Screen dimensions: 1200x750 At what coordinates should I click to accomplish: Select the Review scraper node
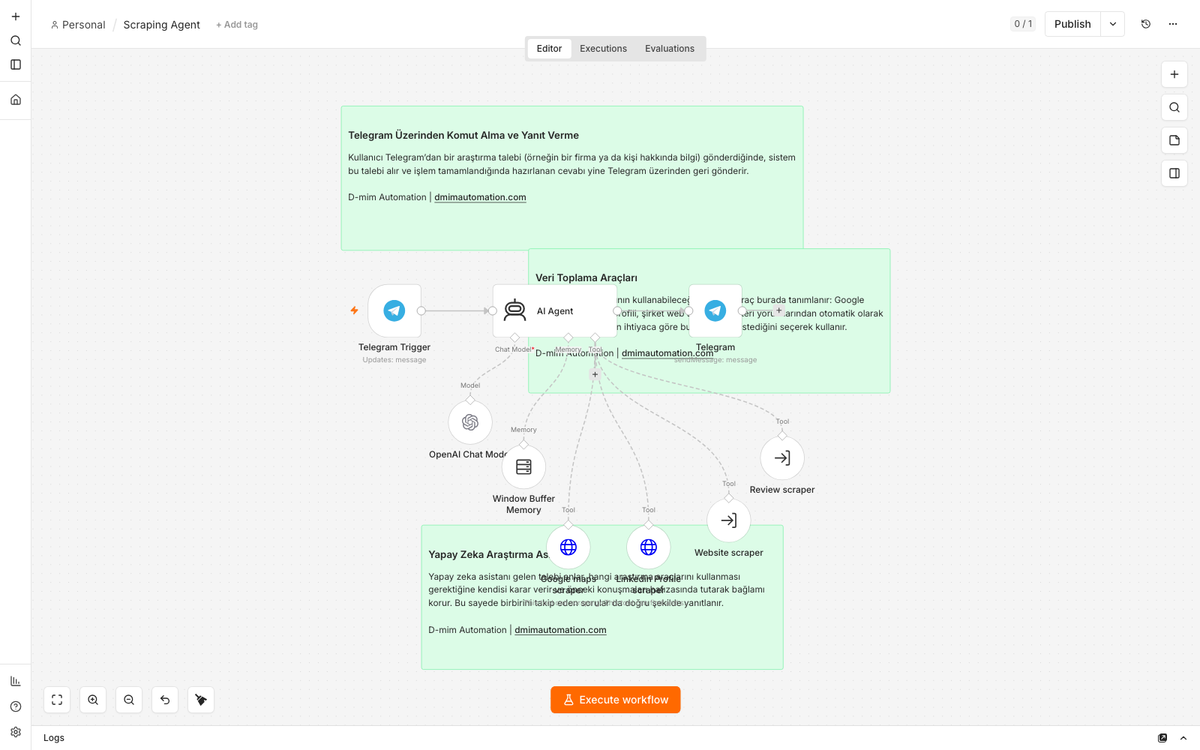click(782, 458)
